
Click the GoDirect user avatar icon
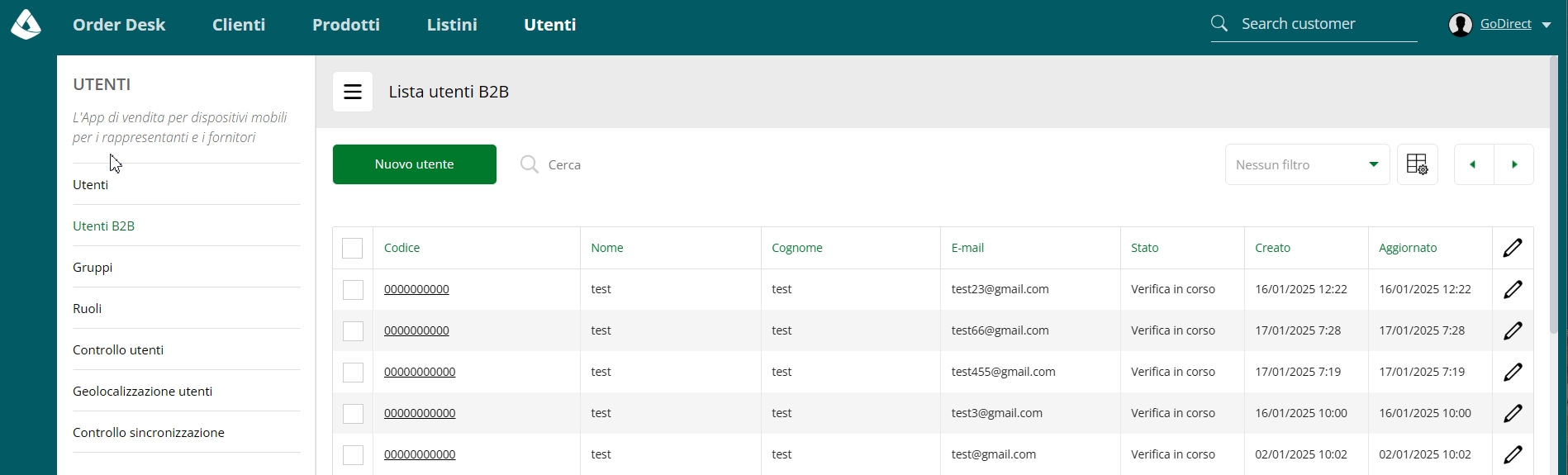pyautogui.click(x=1461, y=25)
